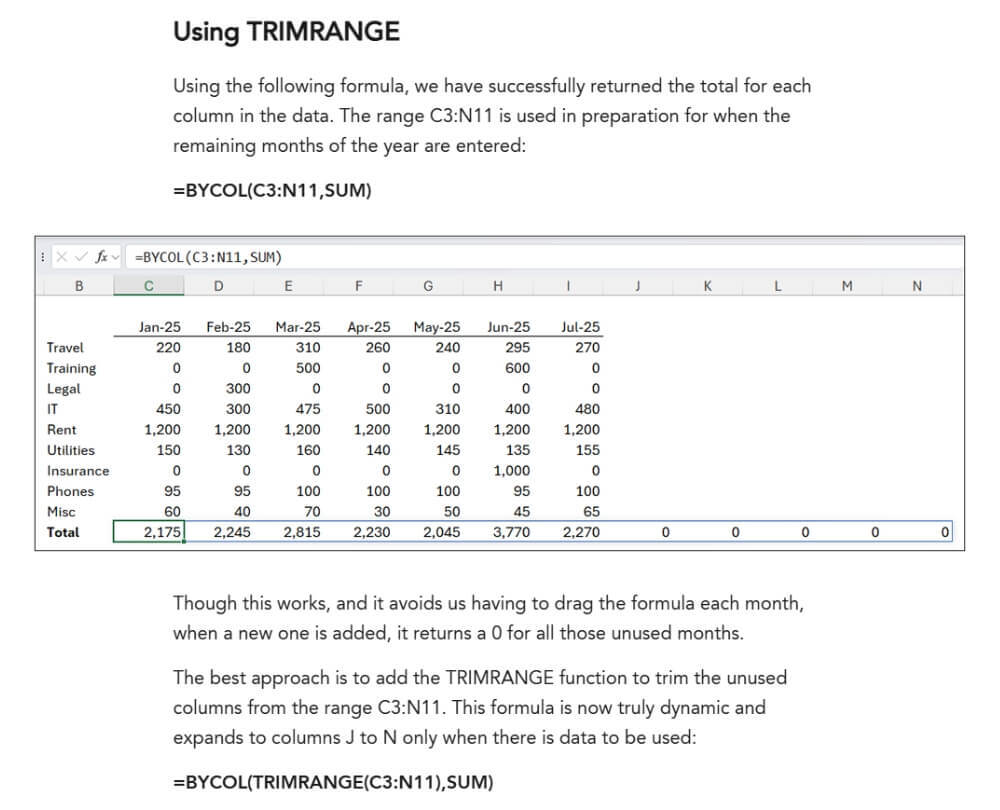The image size is (1000, 810).
Task: Click the Enter checkmark in formula bar
Action: tap(81, 257)
